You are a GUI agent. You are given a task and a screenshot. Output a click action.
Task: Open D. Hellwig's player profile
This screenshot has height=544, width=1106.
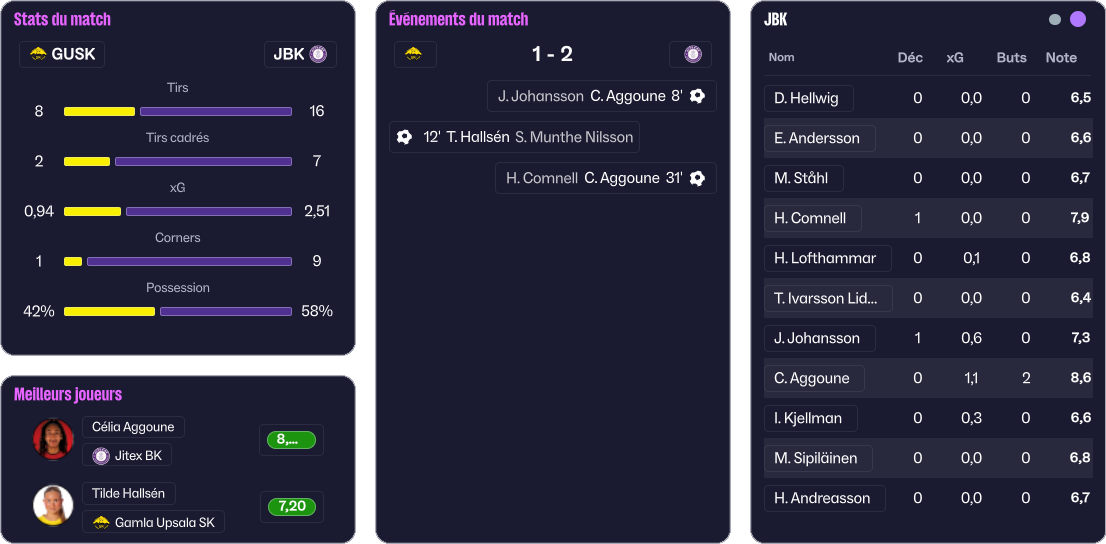point(808,98)
